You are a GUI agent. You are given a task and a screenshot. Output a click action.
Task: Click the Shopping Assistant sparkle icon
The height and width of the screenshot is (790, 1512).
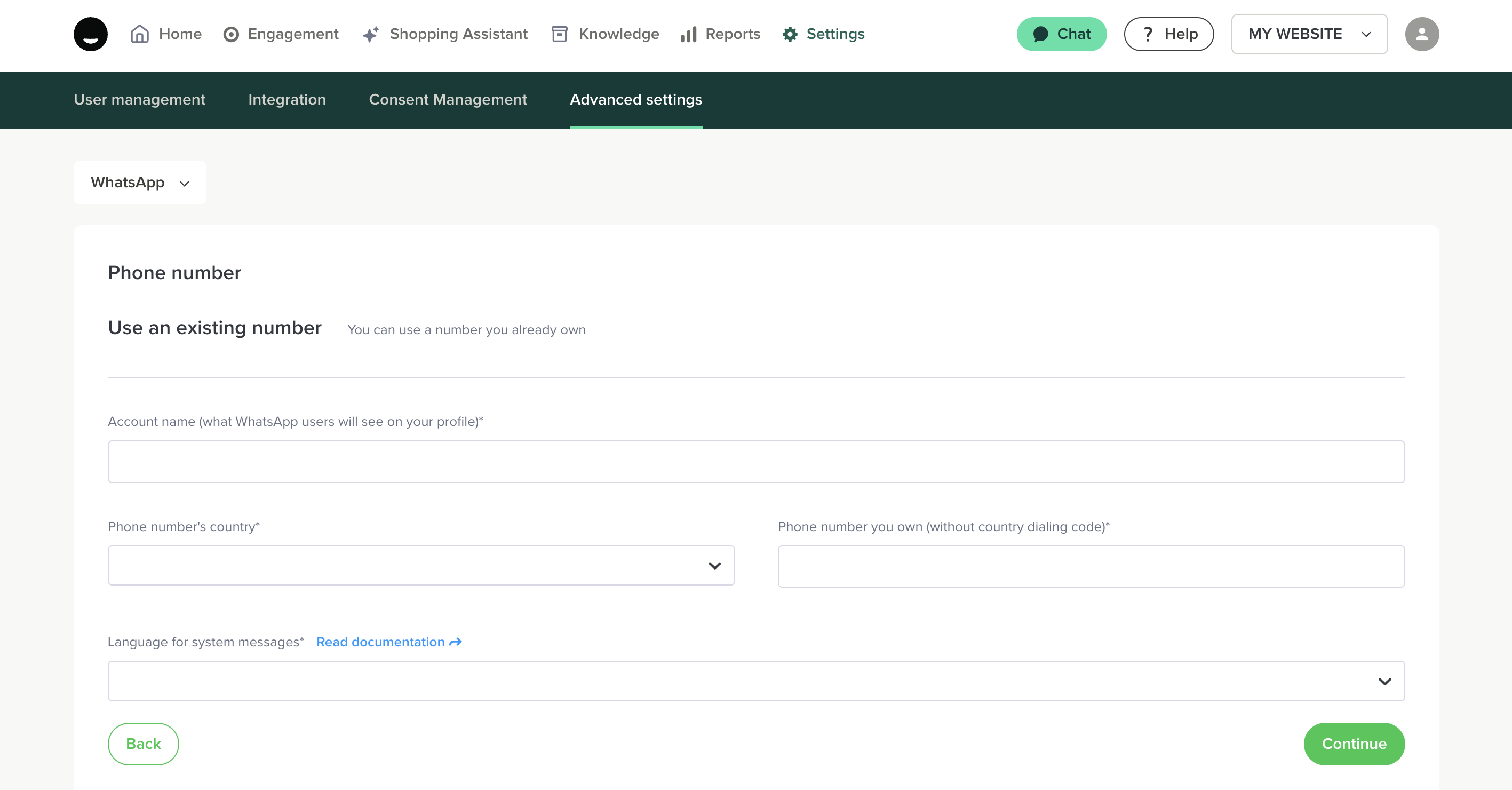tap(371, 35)
